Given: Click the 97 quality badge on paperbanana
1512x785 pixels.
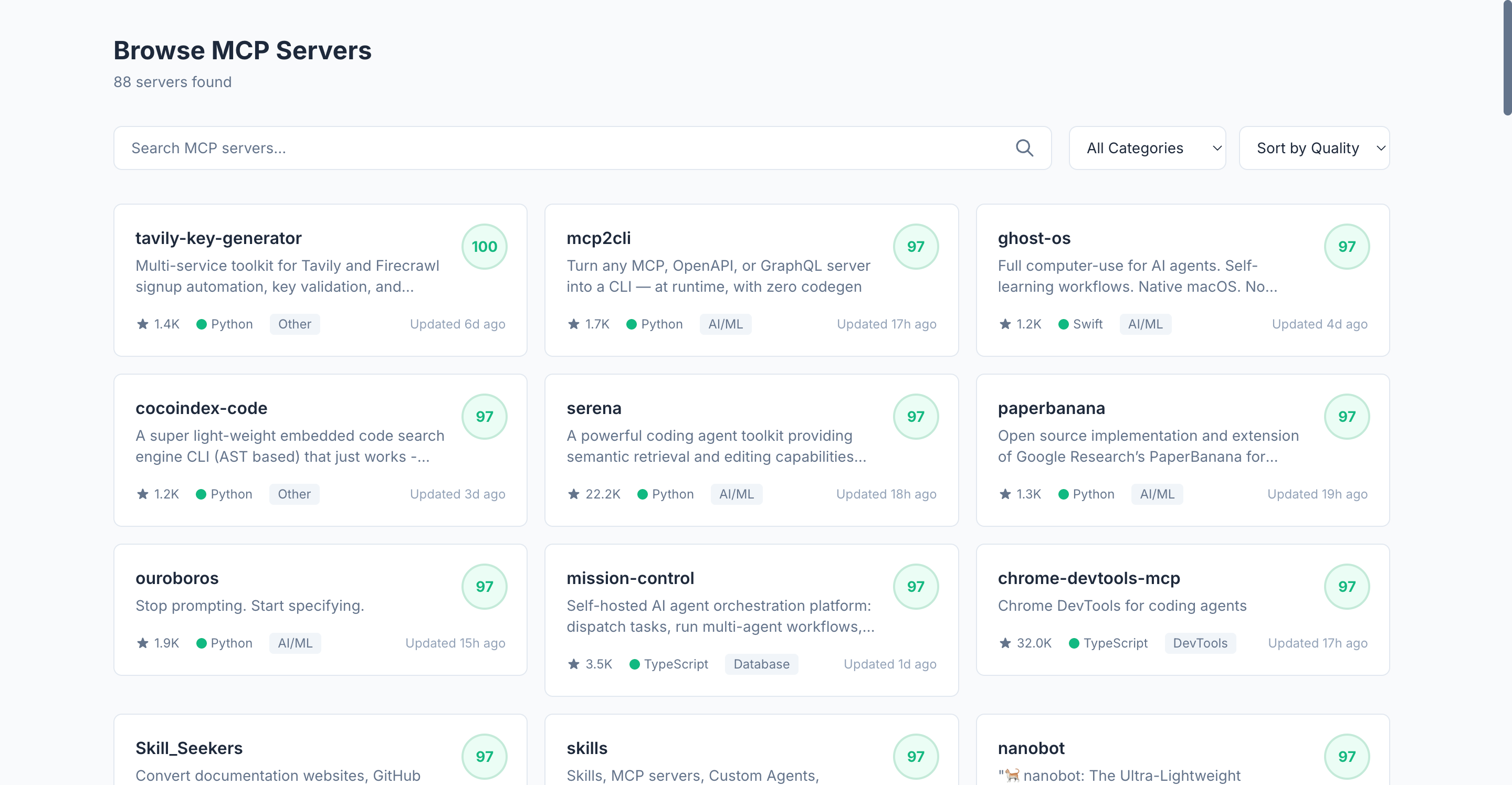Looking at the screenshot, I should [x=1347, y=417].
